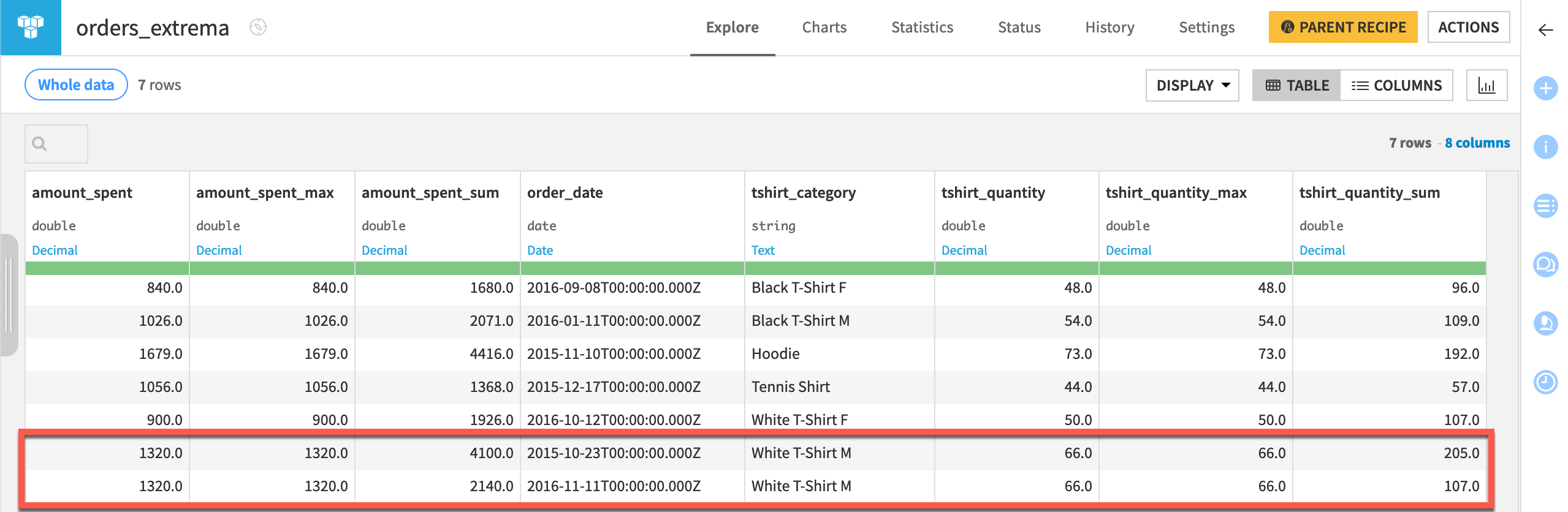Click the blue plus icon in right sidebar
1568x512 pixels.
pyautogui.click(x=1545, y=88)
